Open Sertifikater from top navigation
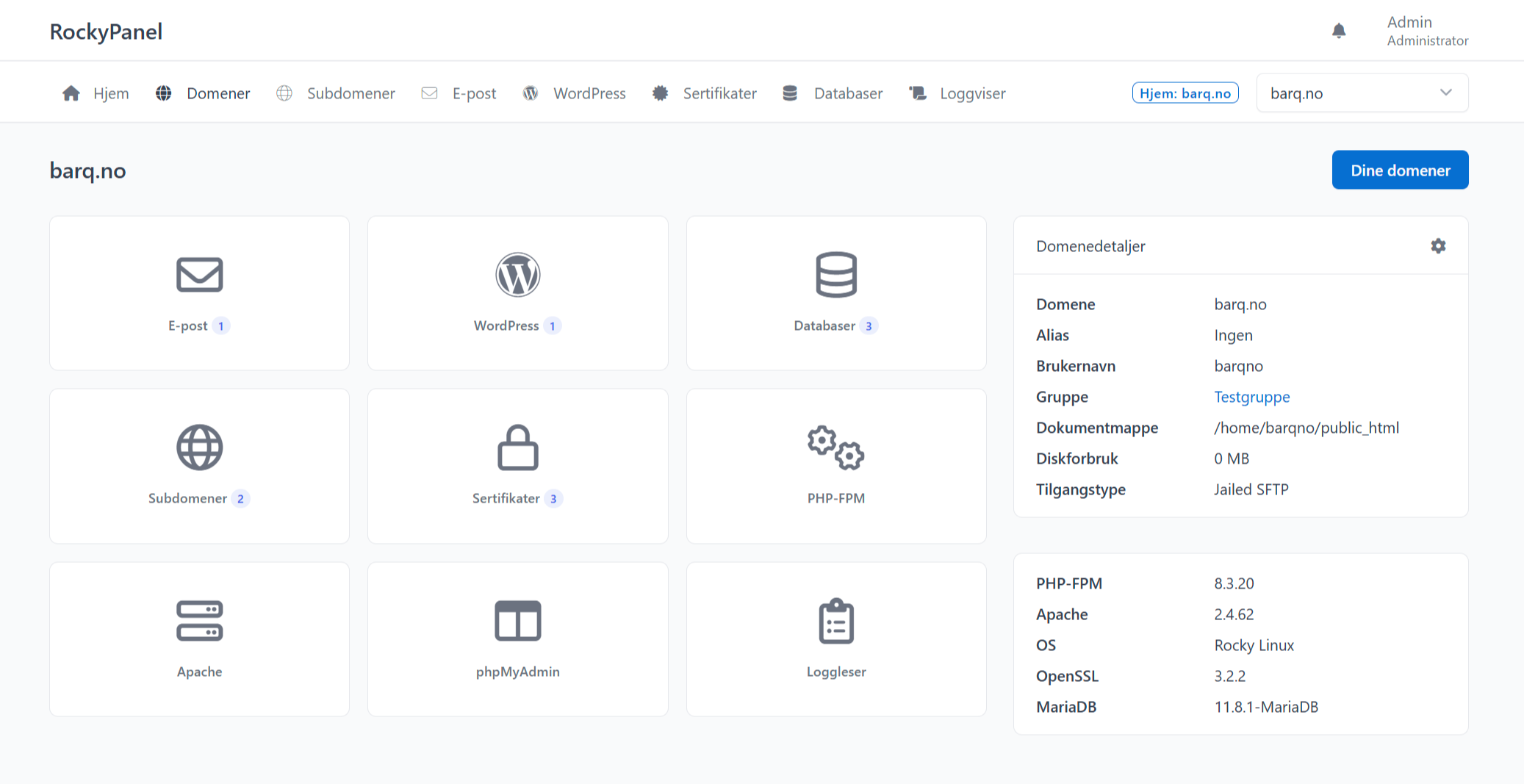The width and height of the screenshot is (1524, 784). pos(705,93)
